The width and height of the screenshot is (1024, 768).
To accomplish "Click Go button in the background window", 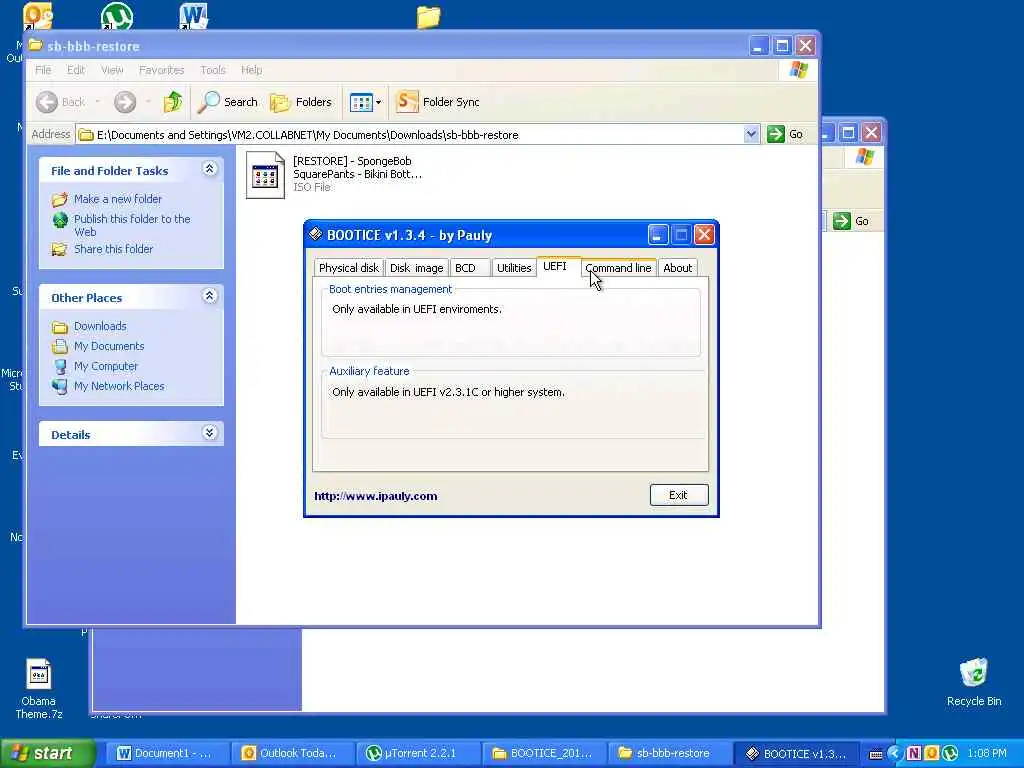I will [x=851, y=221].
